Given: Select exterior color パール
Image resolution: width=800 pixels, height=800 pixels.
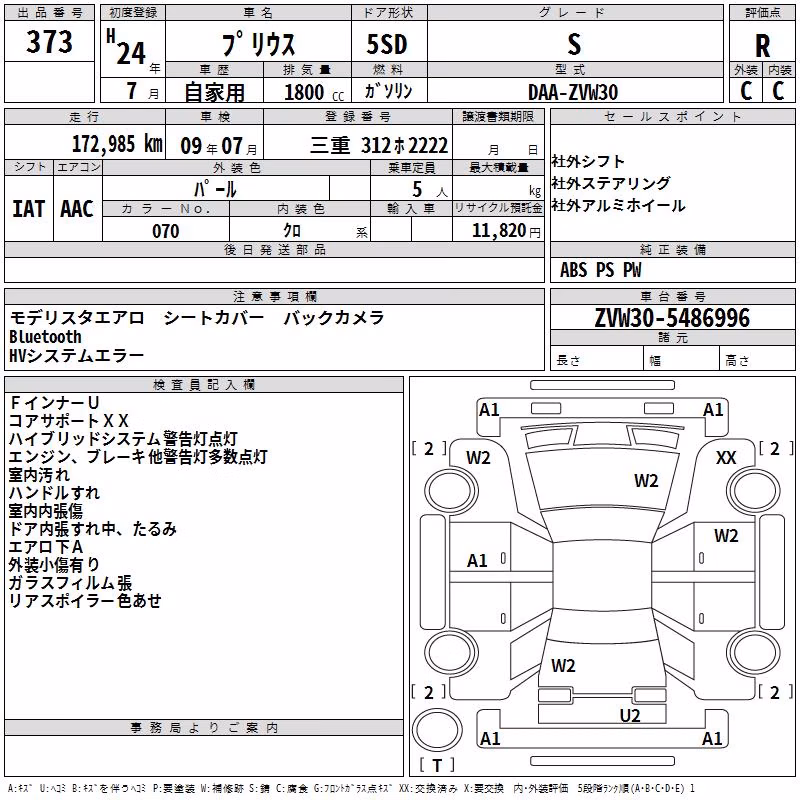Looking at the screenshot, I should [215, 189].
